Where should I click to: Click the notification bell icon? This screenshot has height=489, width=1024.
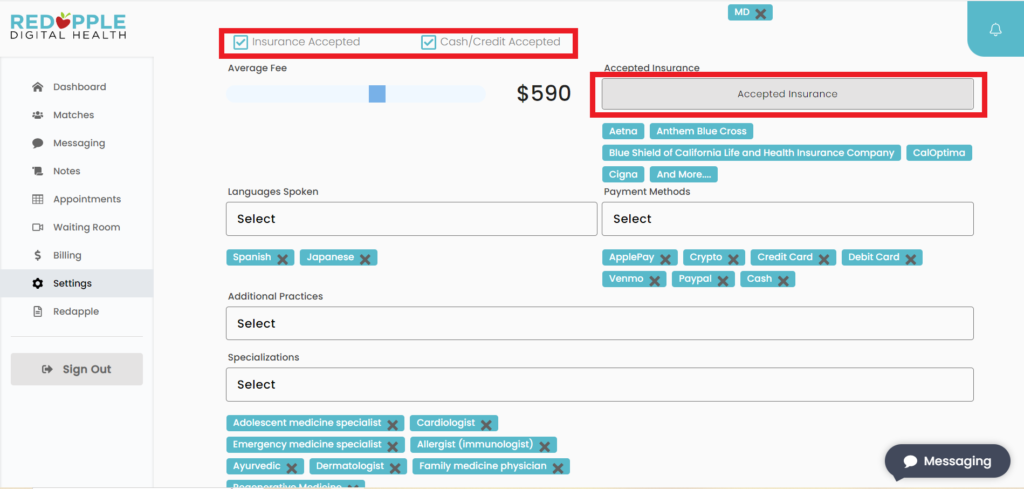(995, 29)
